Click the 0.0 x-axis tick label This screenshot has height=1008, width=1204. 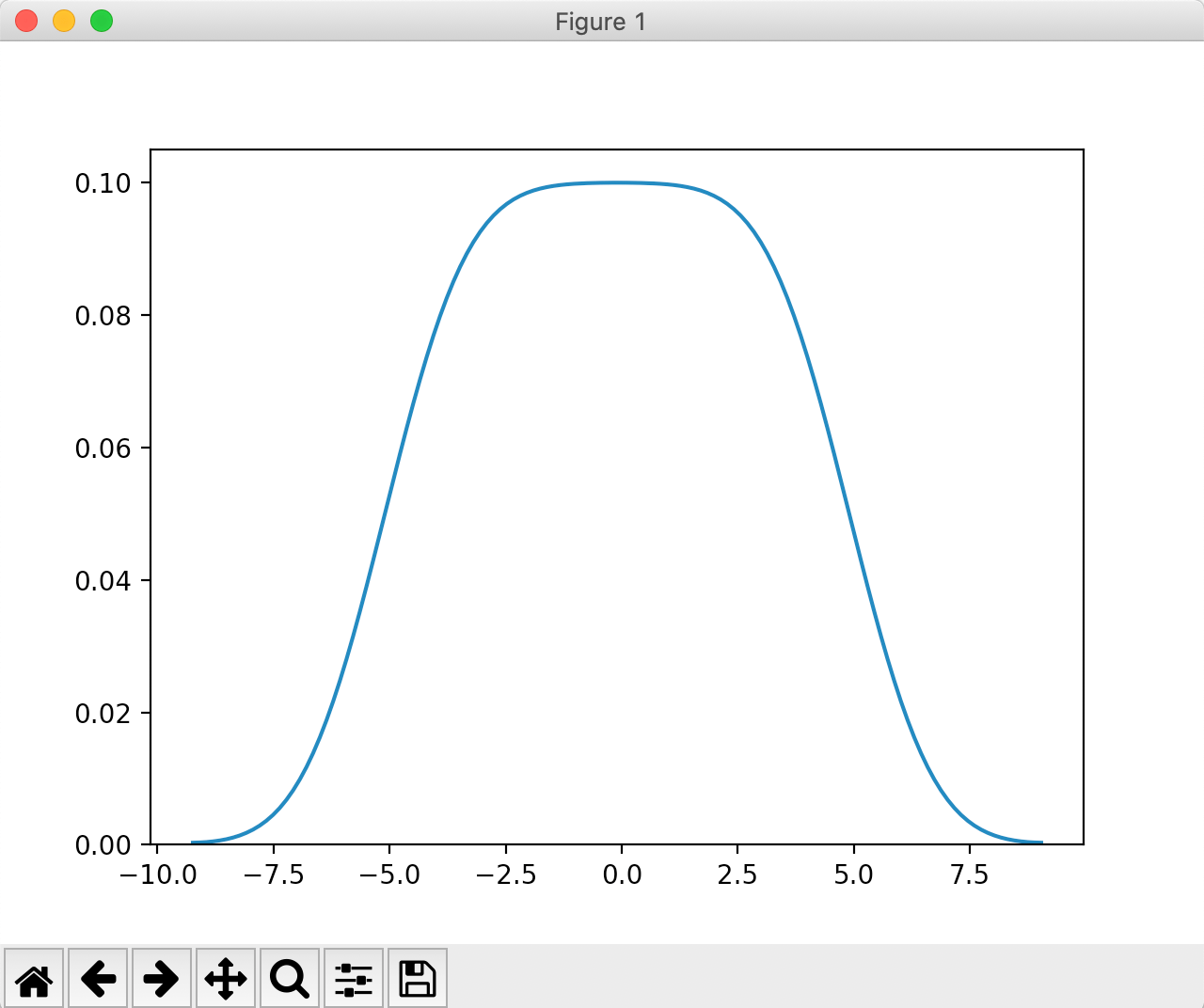click(623, 874)
